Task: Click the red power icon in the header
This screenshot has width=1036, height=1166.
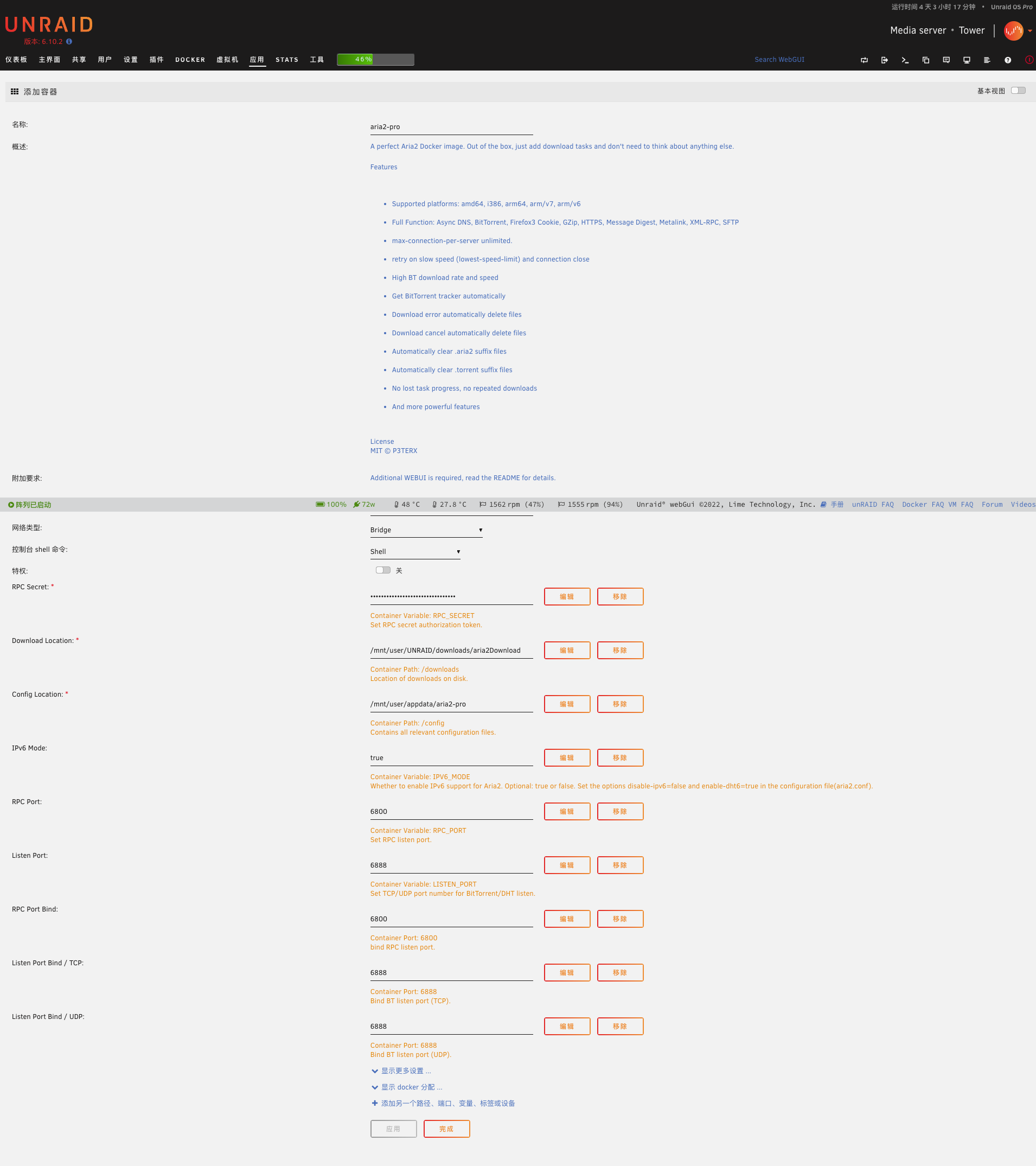Action: point(1029,60)
